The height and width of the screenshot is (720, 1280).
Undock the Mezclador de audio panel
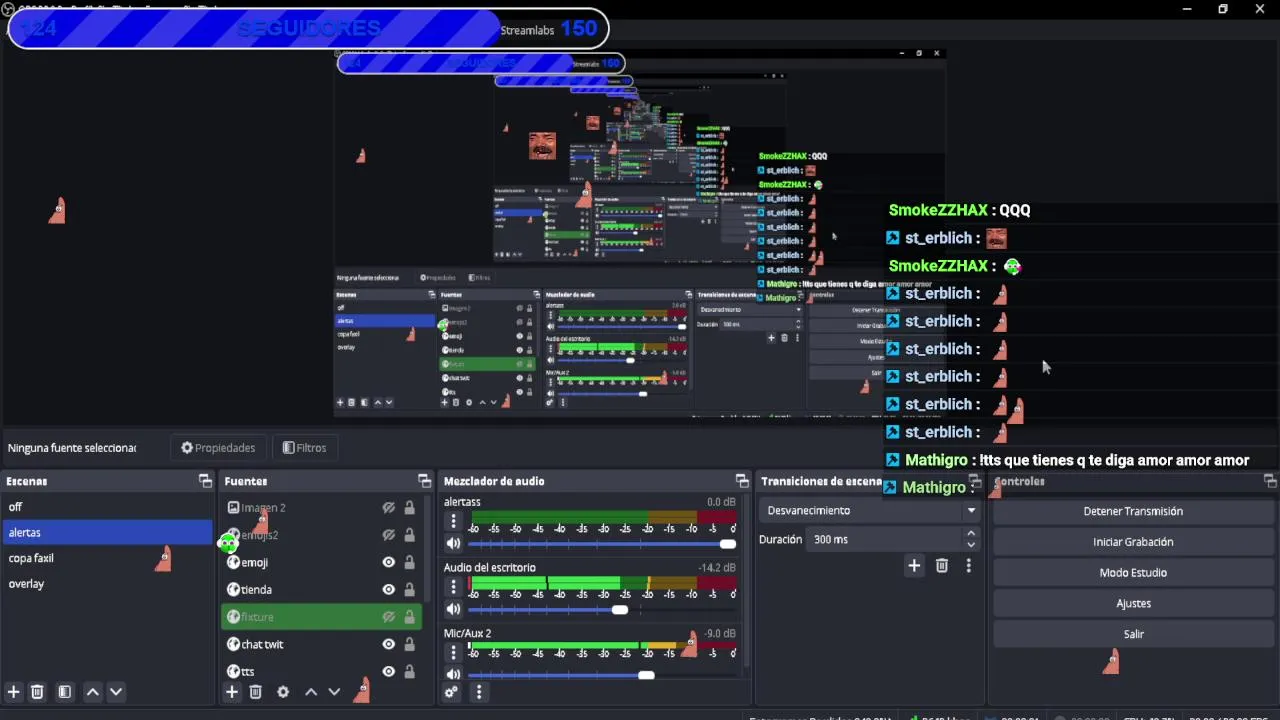point(742,481)
